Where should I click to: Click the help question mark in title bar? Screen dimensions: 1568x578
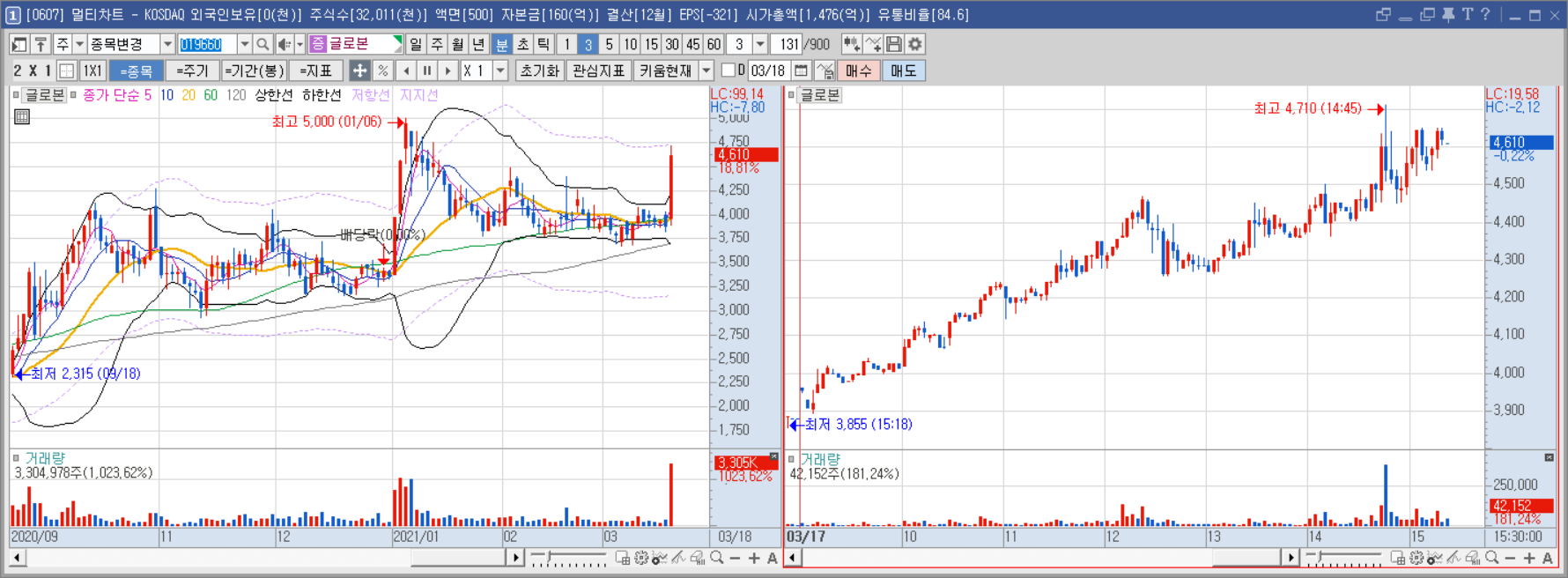click(1485, 14)
